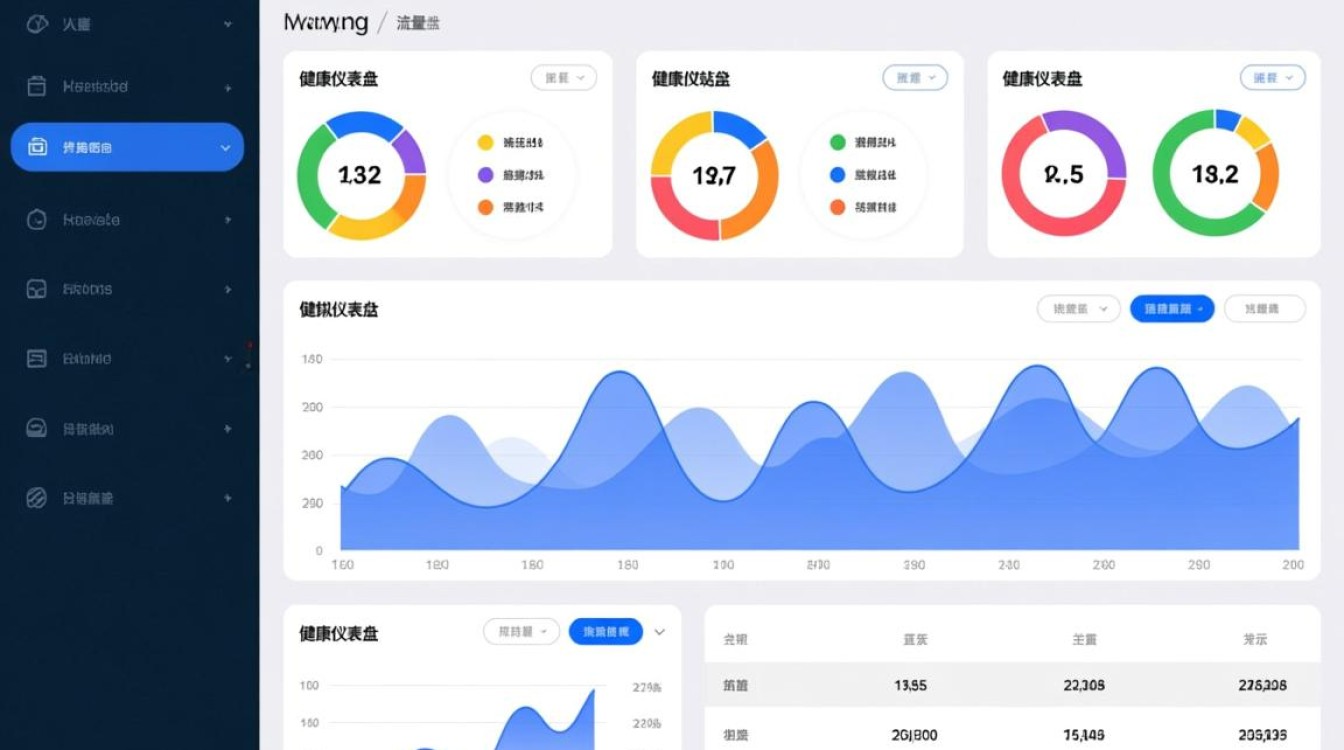The width and height of the screenshot is (1344, 750).
Task: Toggle the purple legend item beside the 1,32 donut
Action: click(486, 175)
